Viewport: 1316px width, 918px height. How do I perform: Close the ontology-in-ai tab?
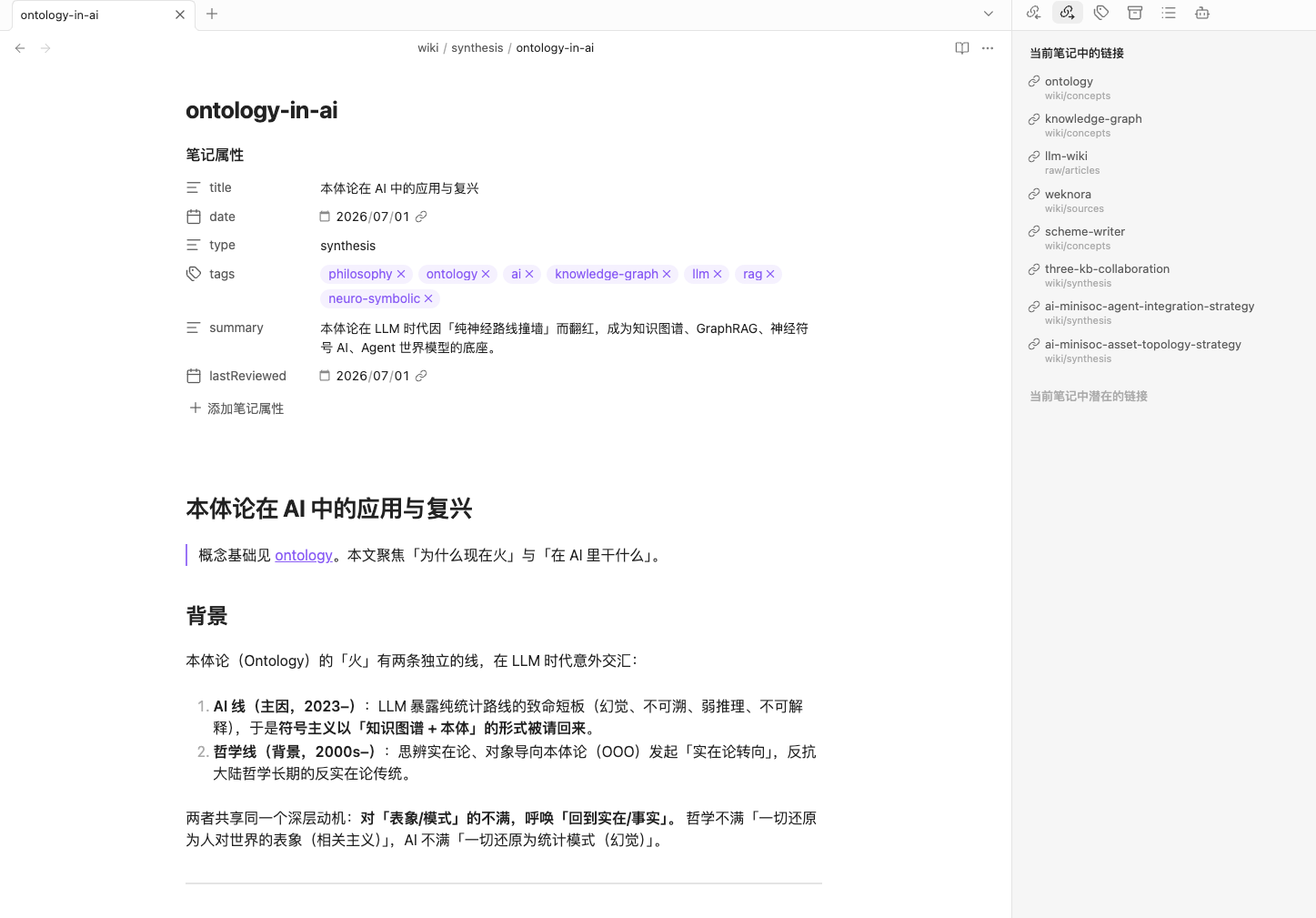180,15
